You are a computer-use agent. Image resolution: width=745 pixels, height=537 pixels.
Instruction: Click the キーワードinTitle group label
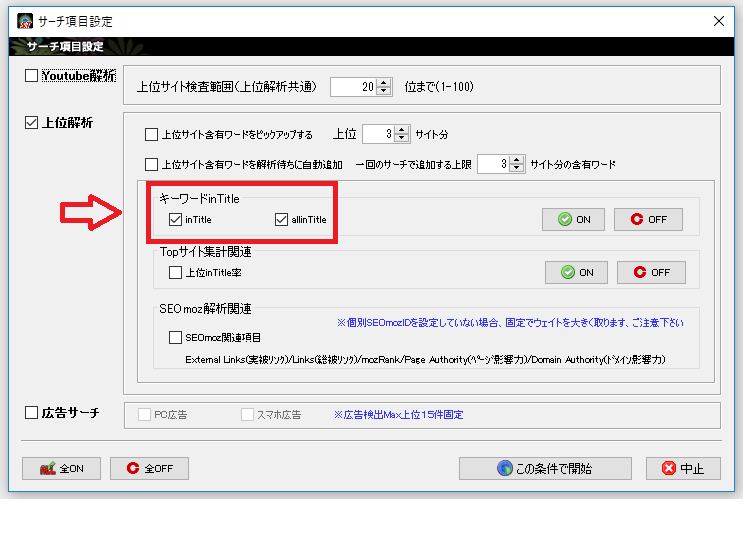pos(199,199)
